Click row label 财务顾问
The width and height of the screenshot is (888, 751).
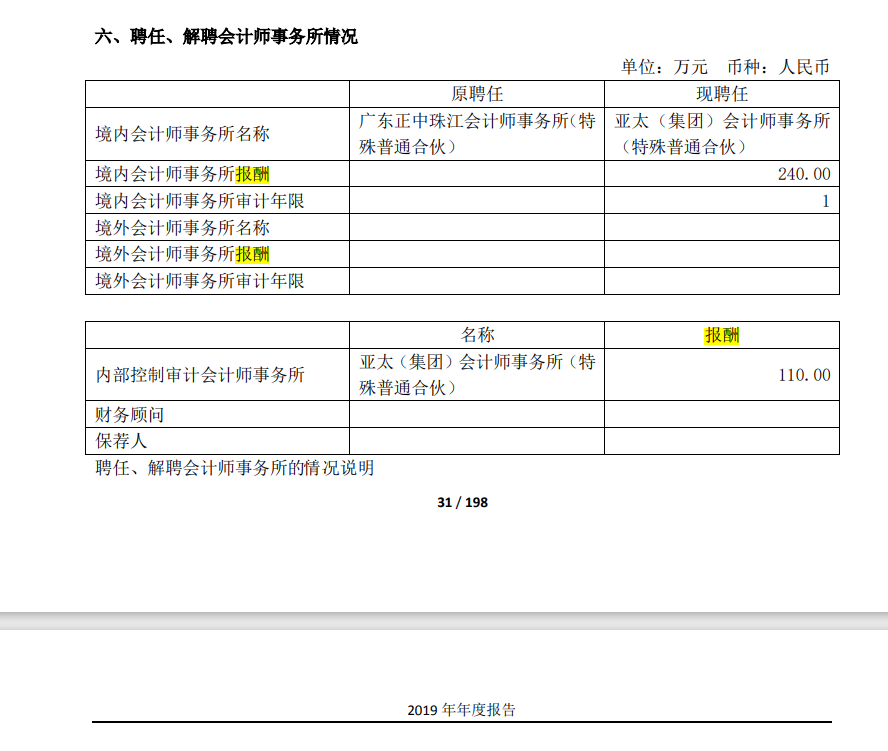(130, 415)
